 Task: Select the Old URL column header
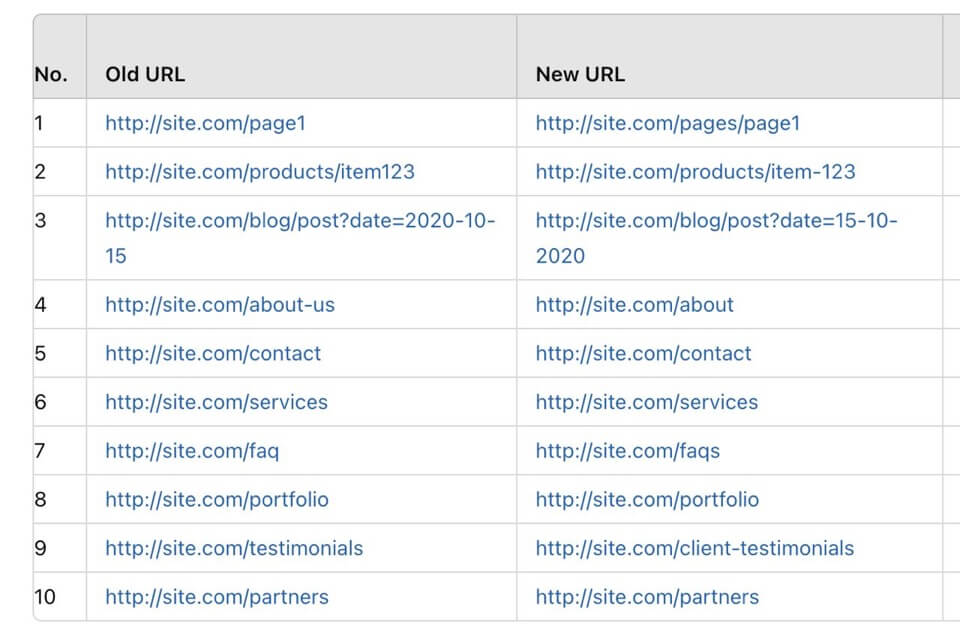145,74
